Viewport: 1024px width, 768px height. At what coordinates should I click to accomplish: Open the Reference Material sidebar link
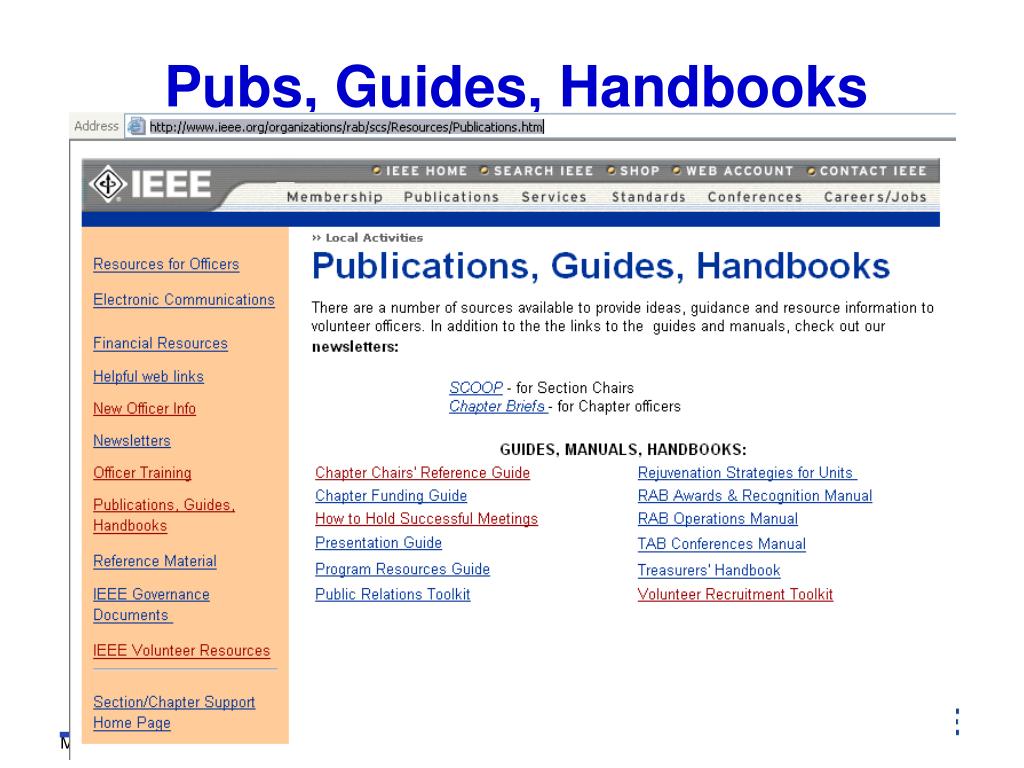pyautogui.click(x=154, y=562)
